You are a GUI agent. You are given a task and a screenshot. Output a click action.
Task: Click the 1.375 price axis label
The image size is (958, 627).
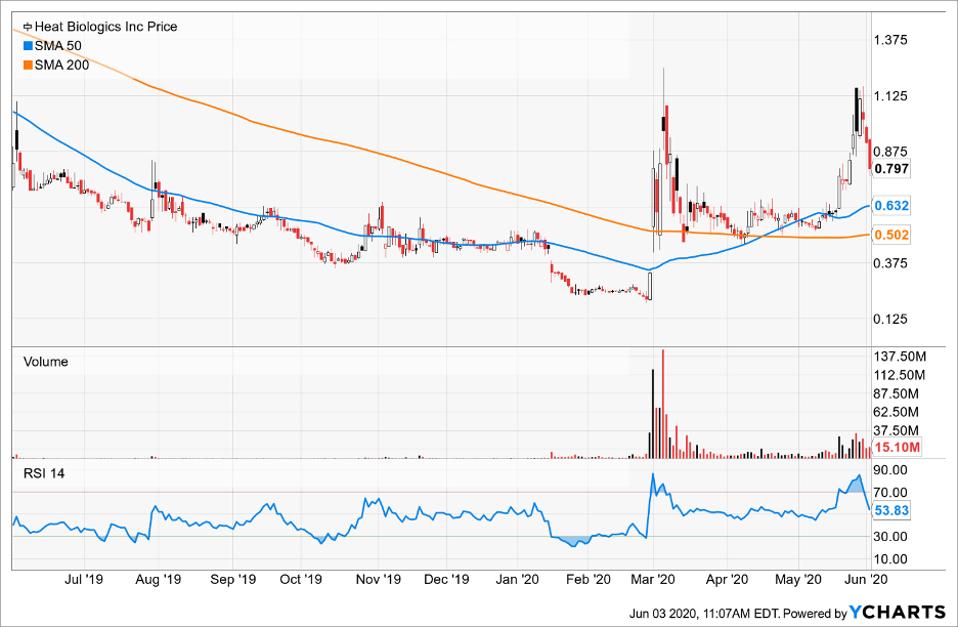[891, 40]
